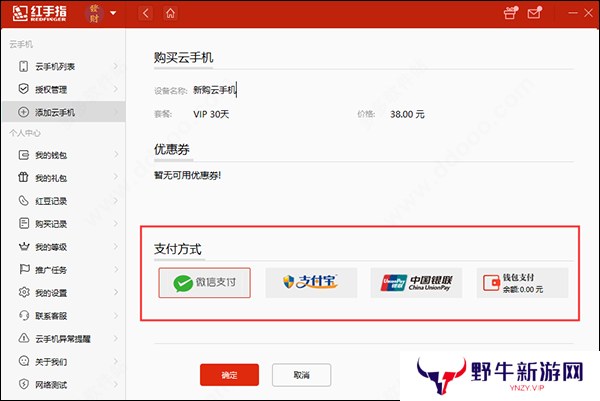
Task: Click the list icon beside 购买记录
Action: pyautogui.click(x=24, y=223)
